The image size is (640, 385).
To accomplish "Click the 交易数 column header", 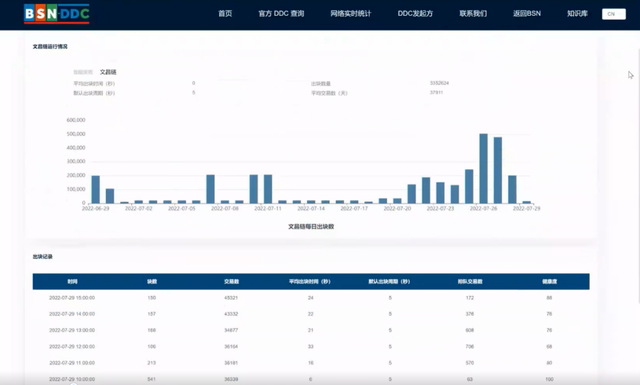I will 231,281.
